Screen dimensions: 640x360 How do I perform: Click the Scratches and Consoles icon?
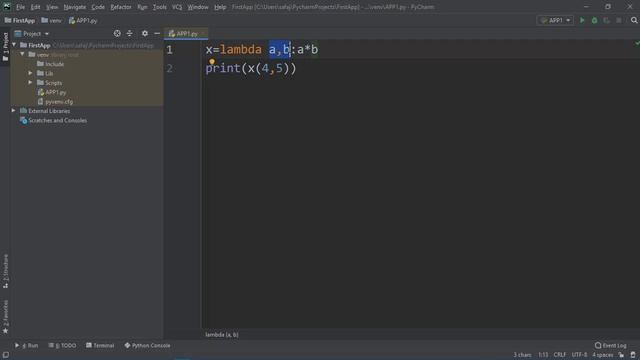click(24, 120)
